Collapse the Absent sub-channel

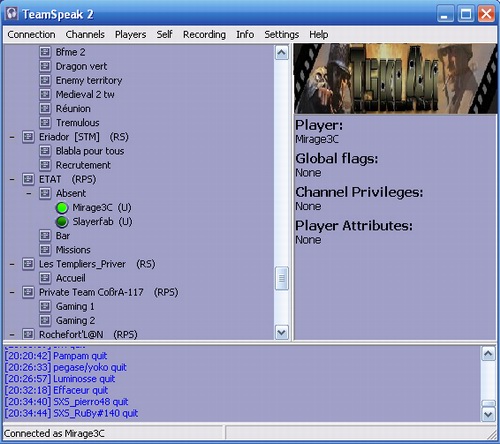[29, 193]
